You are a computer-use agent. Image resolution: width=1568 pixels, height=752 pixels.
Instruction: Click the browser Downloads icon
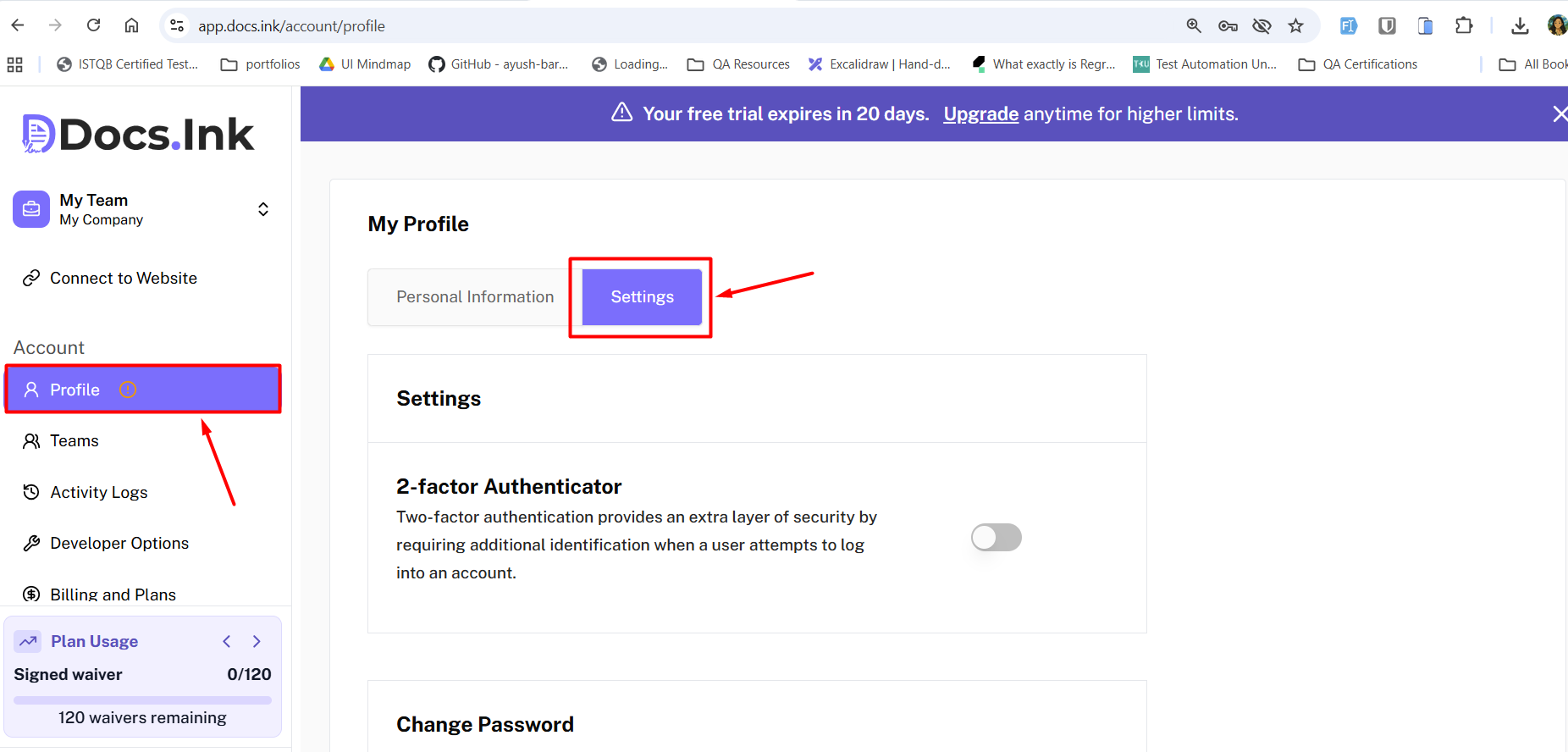click(1520, 26)
